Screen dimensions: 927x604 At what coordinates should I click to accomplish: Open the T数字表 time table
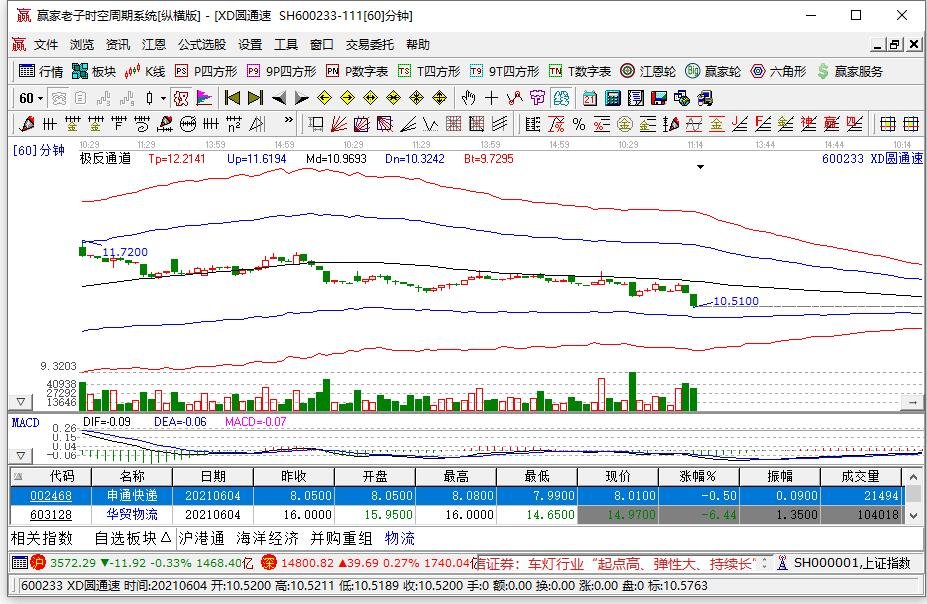[x=580, y=72]
